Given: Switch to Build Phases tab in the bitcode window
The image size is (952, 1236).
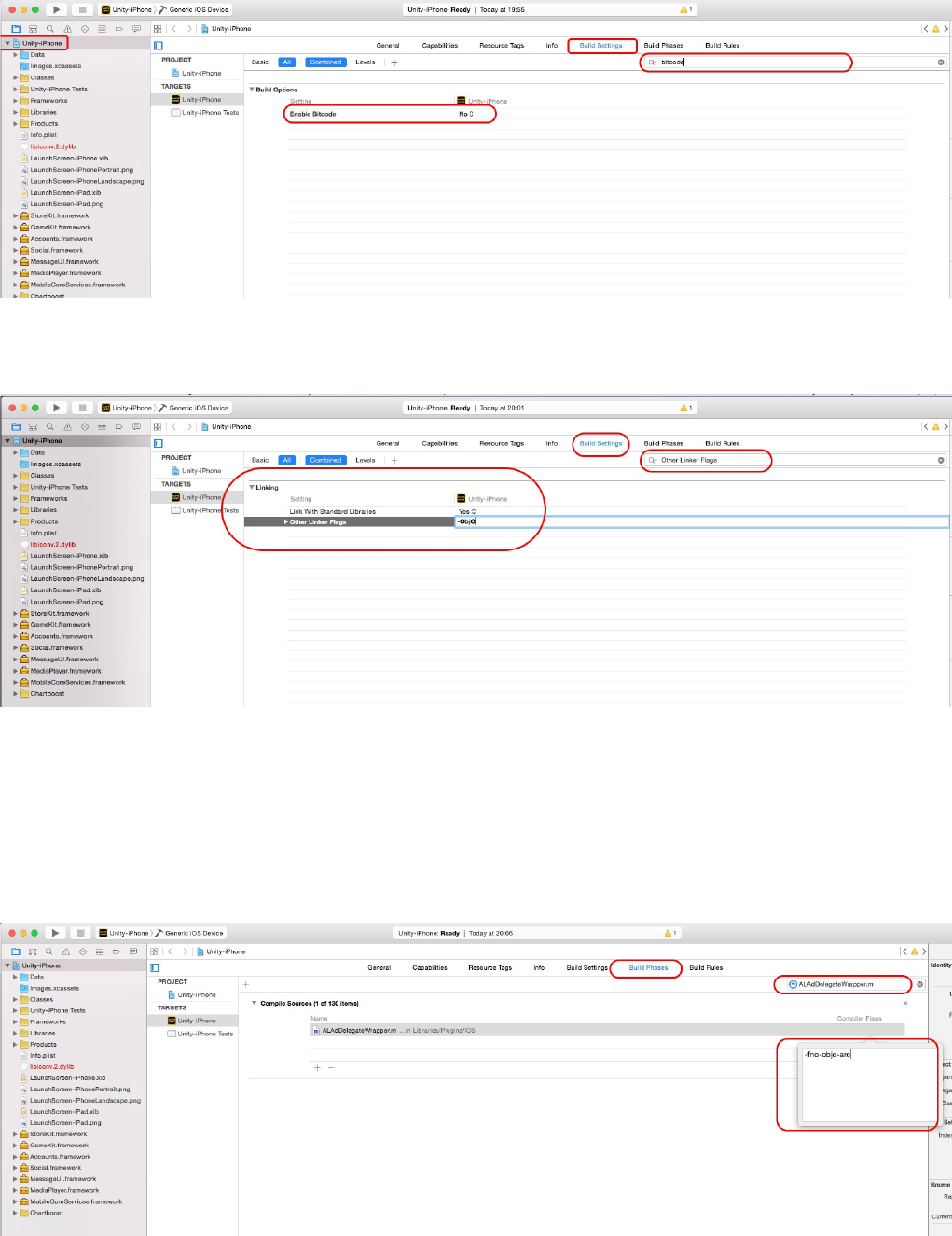Looking at the screenshot, I should [664, 46].
